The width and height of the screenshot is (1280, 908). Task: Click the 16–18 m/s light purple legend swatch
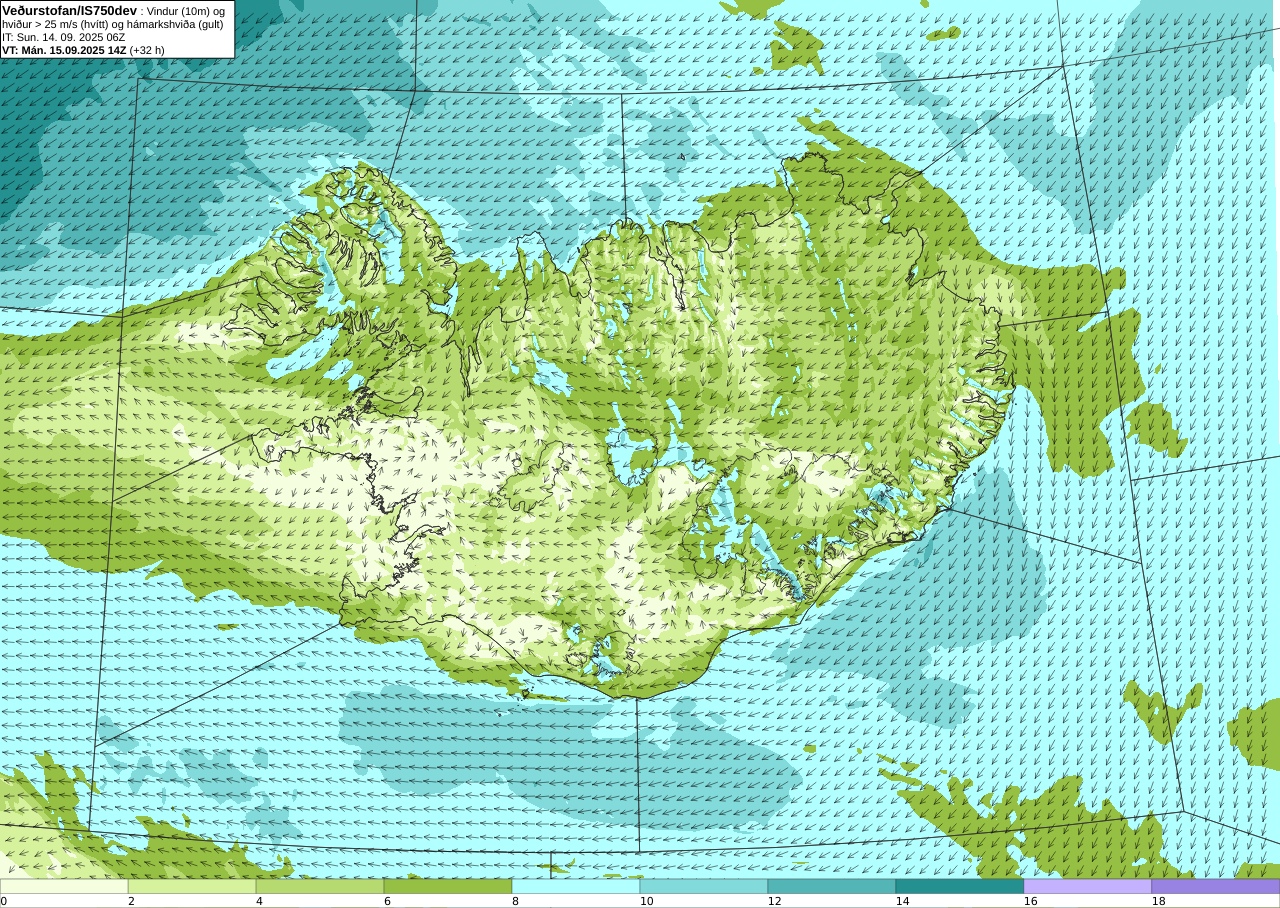(1088, 886)
